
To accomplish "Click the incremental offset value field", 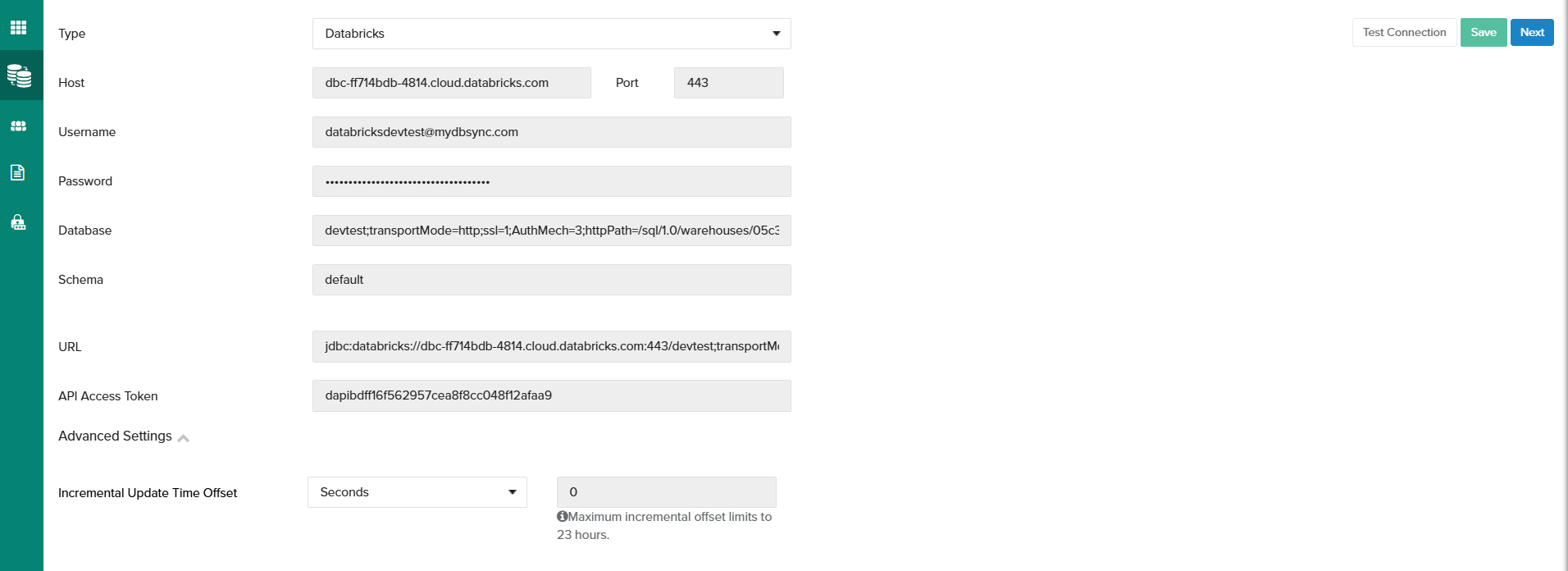I will coord(666,492).
